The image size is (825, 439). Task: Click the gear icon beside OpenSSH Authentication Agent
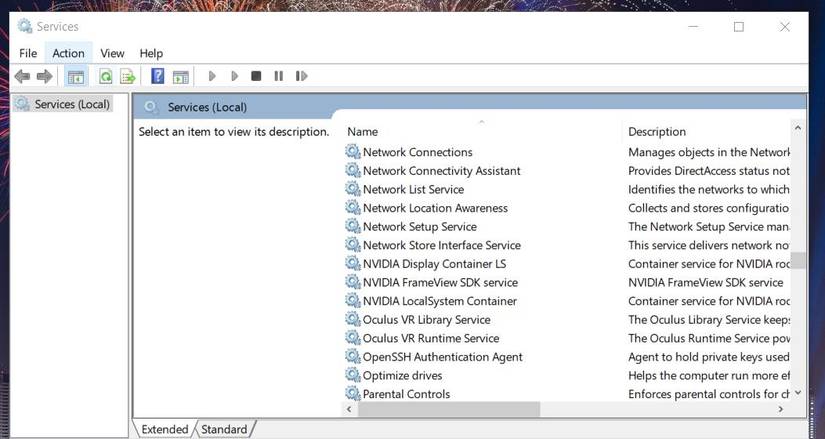coord(353,356)
